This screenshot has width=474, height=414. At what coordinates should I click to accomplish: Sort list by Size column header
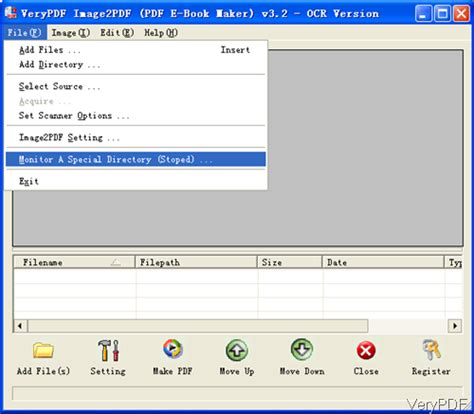290,262
